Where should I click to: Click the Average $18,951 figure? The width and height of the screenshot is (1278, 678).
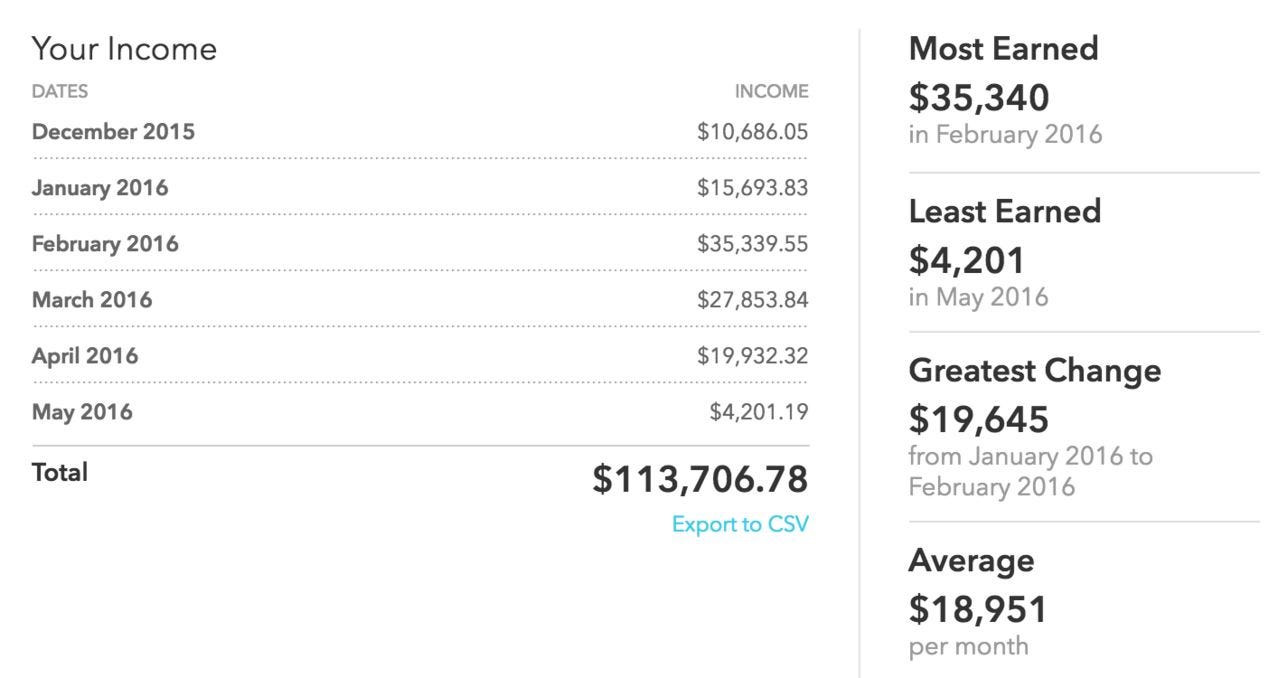click(x=977, y=609)
